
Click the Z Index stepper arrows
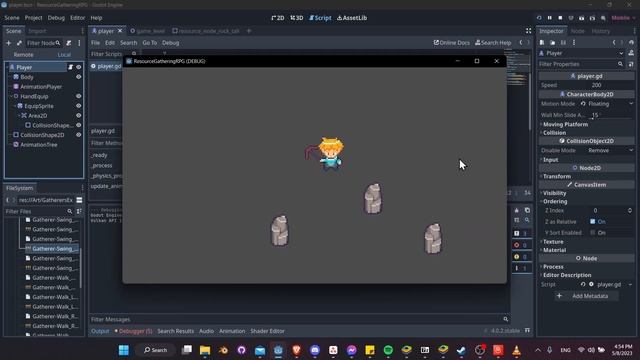pos(630,211)
